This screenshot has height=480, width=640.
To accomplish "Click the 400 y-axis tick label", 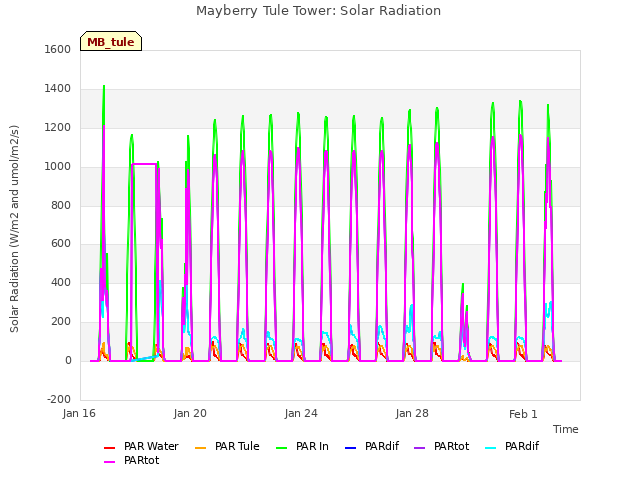I will [61, 282].
